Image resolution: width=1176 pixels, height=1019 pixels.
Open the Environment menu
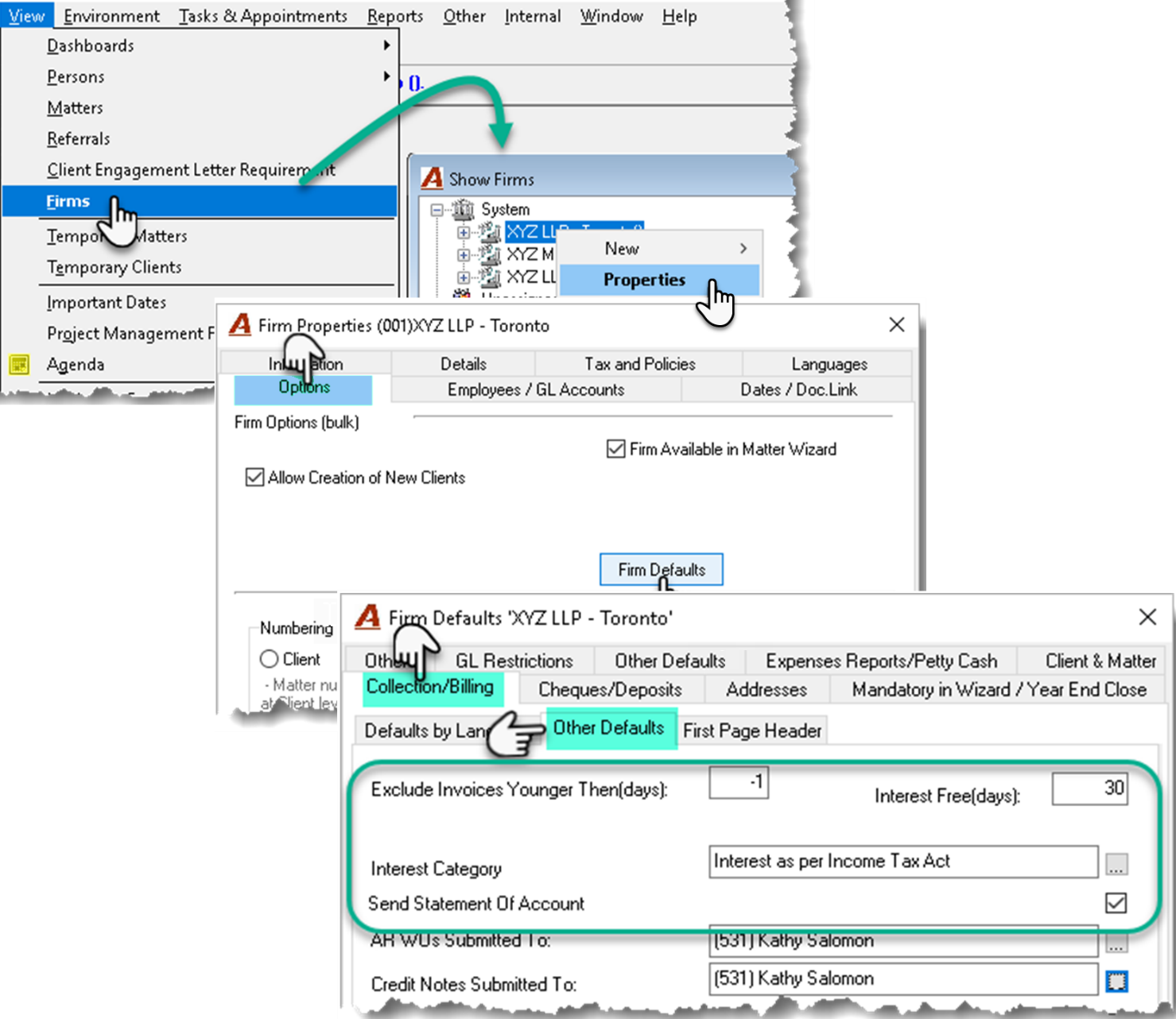coord(111,16)
